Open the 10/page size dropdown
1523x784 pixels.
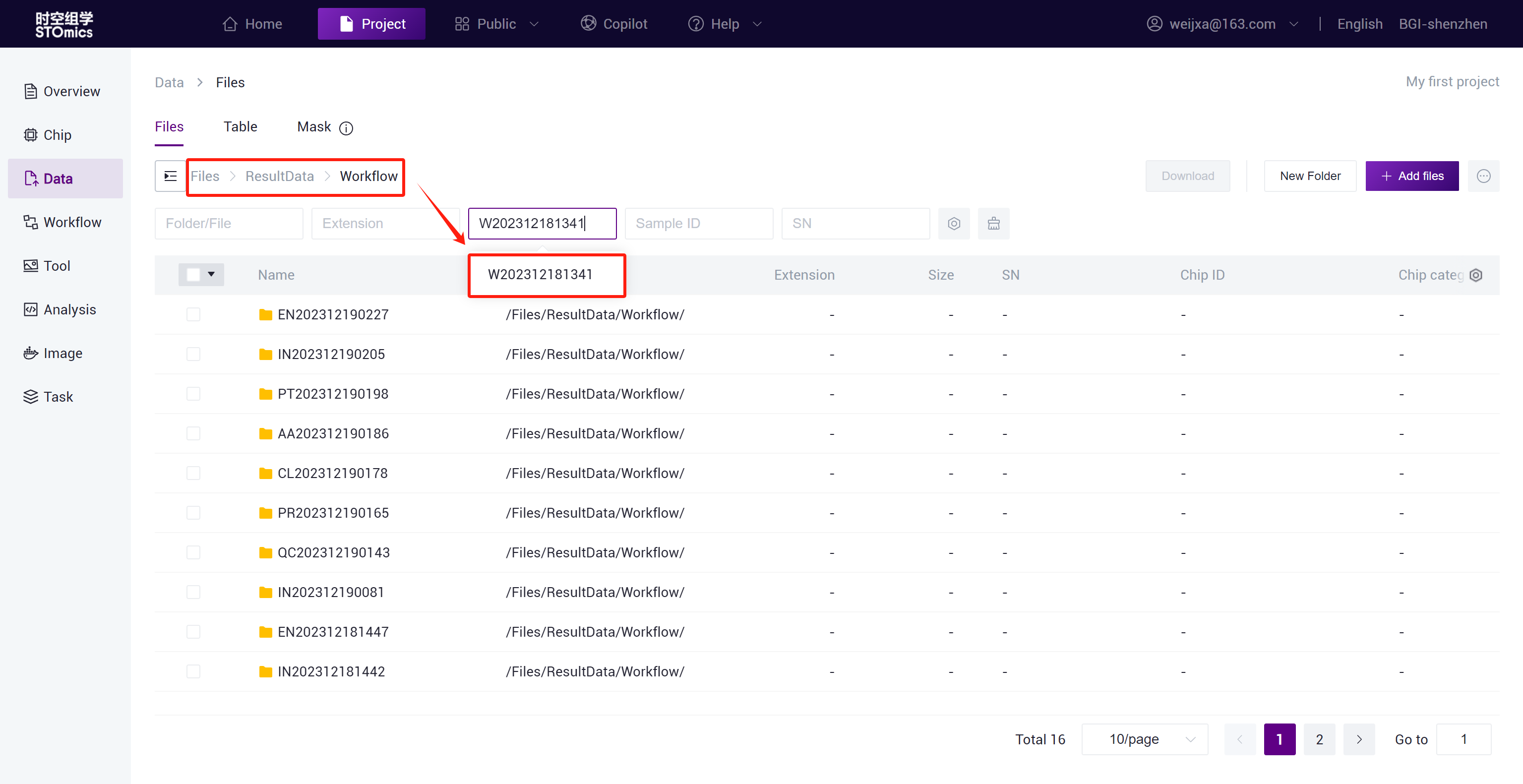[x=1145, y=740]
